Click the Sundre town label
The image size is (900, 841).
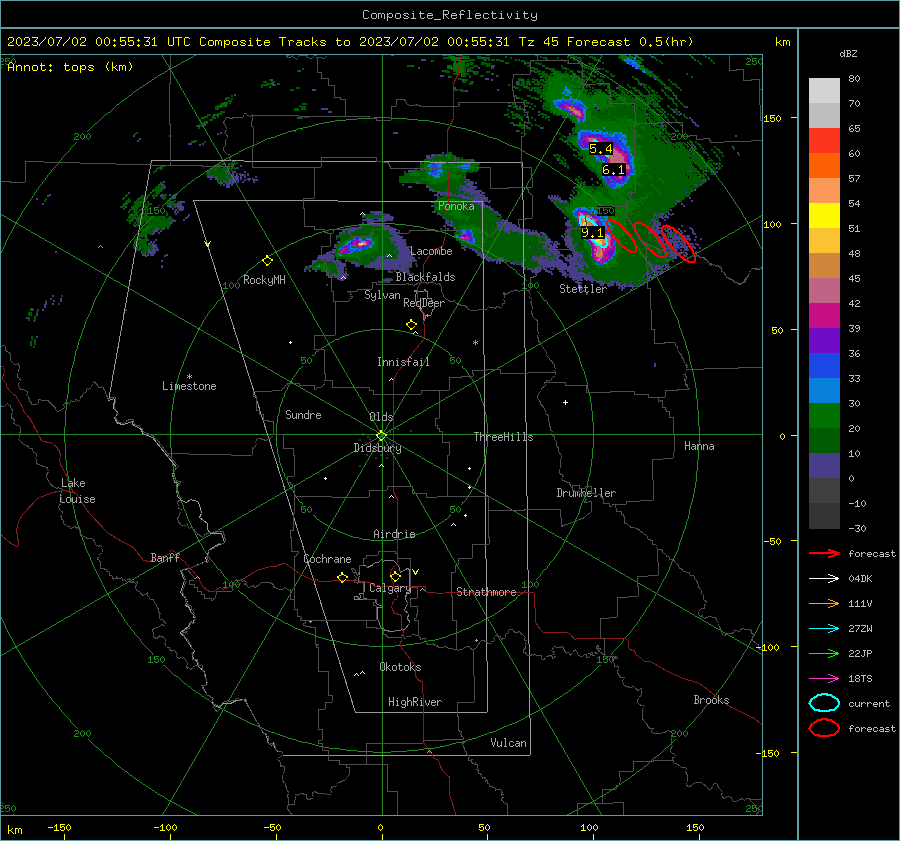click(303, 415)
